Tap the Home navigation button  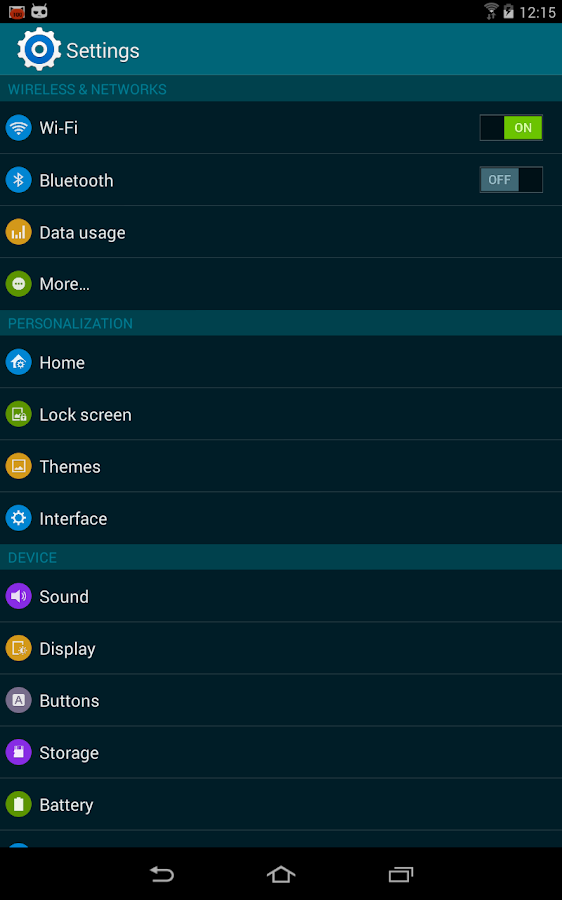click(x=281, y=874)
